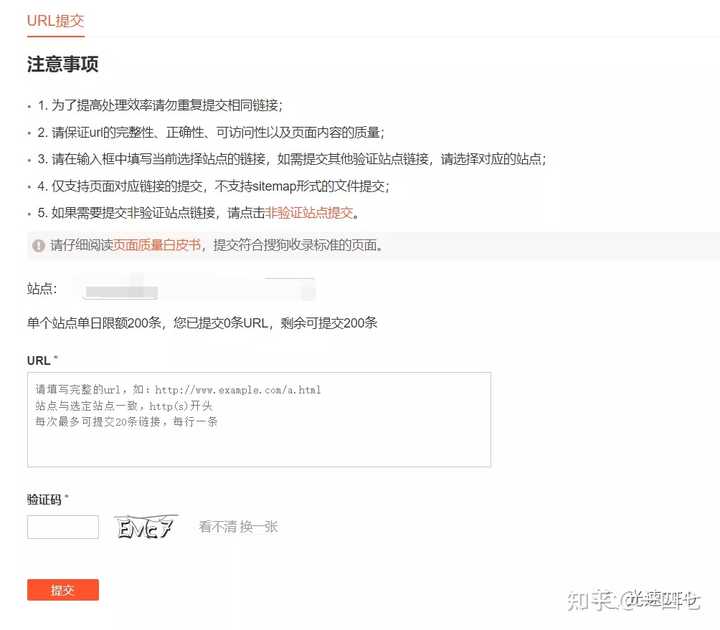
Task: Click the URL field label
Action: 39,361
